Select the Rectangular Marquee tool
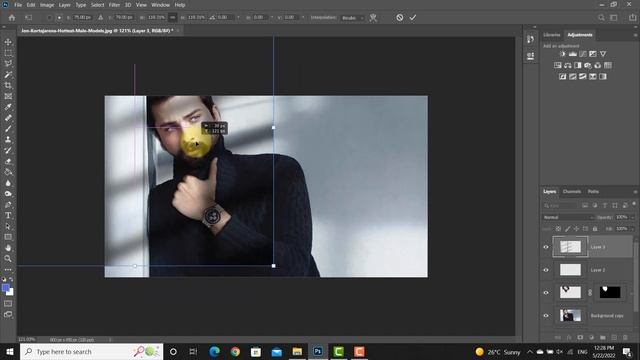 8,53
